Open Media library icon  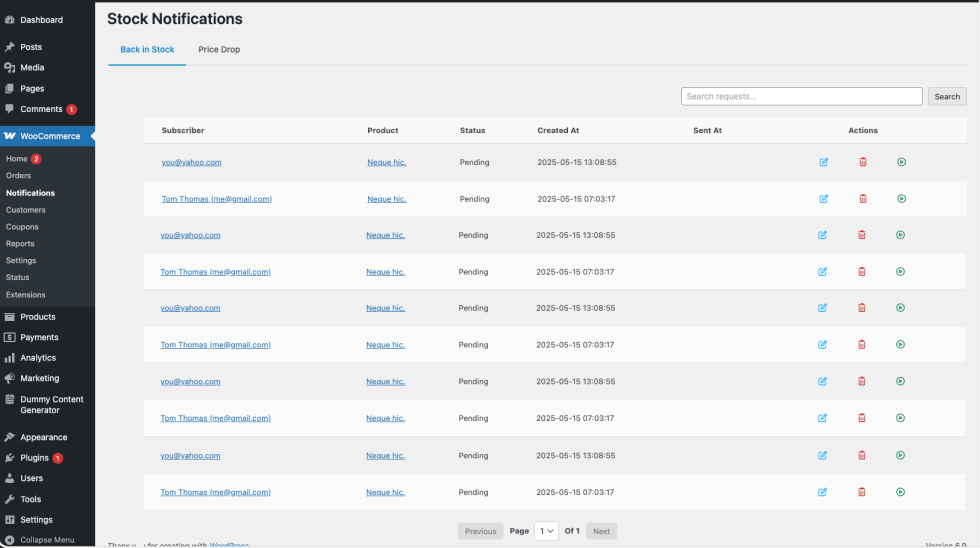point(9,67)
